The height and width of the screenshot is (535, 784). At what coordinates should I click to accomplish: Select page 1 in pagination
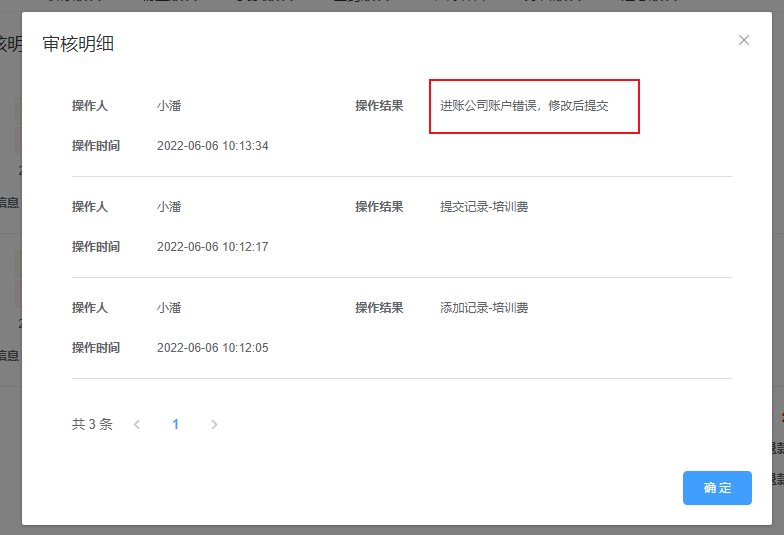(175, 424)
